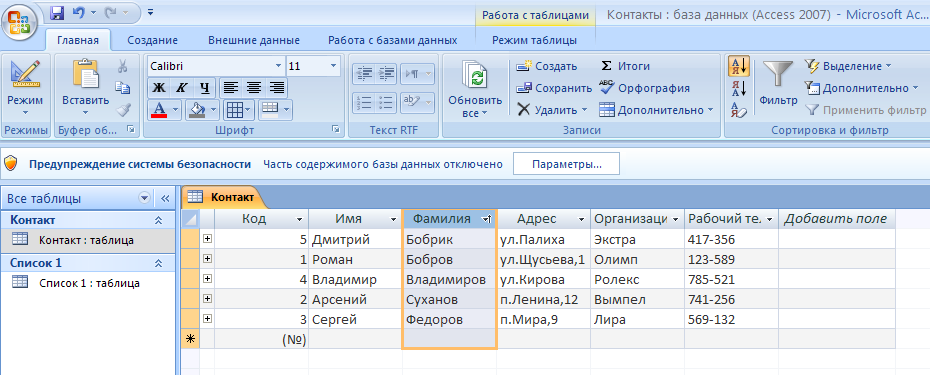Expand record row for Дмитрий

click(207, 239)
